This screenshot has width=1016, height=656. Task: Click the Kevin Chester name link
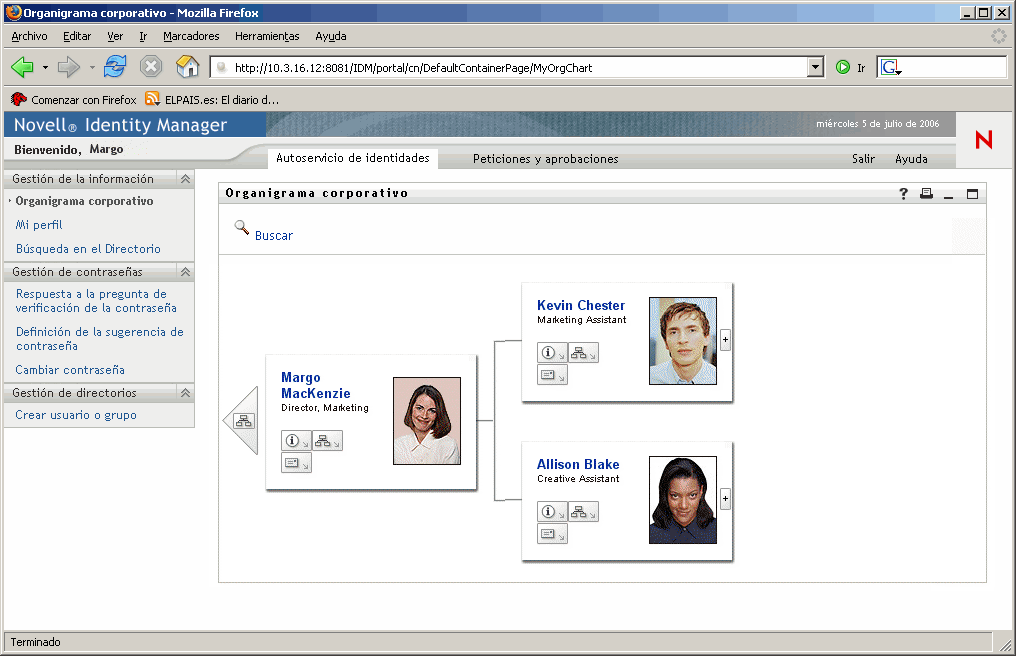(x=581, y=305)
